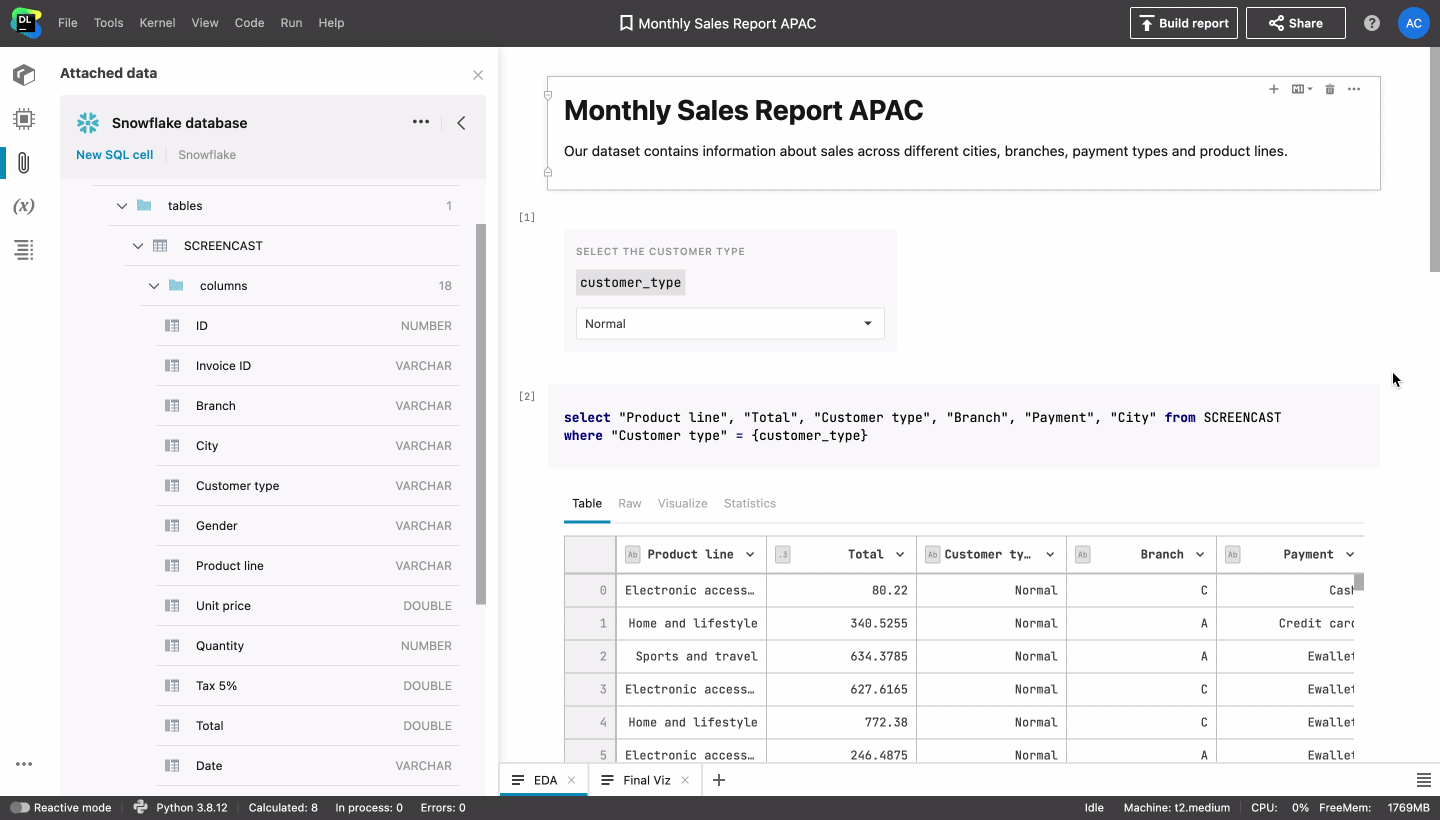Screen dimensions: 1440x820
Task: Open the attached data paperclip icon
Action: coord(24,163)
